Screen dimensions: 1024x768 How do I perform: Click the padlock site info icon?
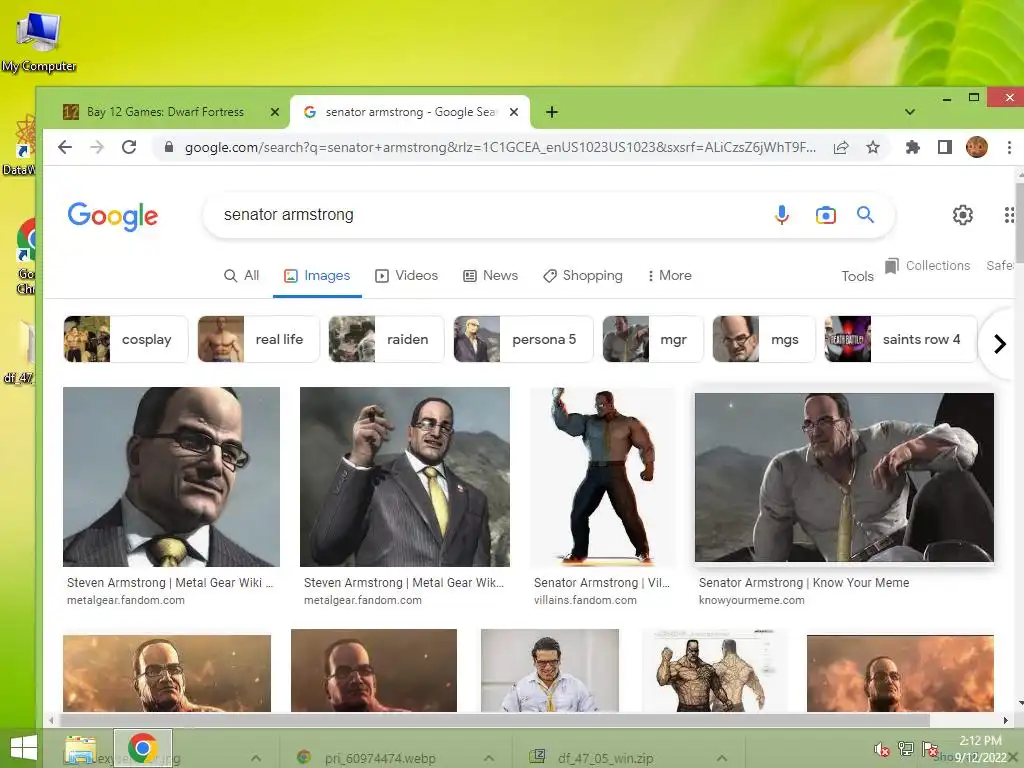click(x=168, y=147)
